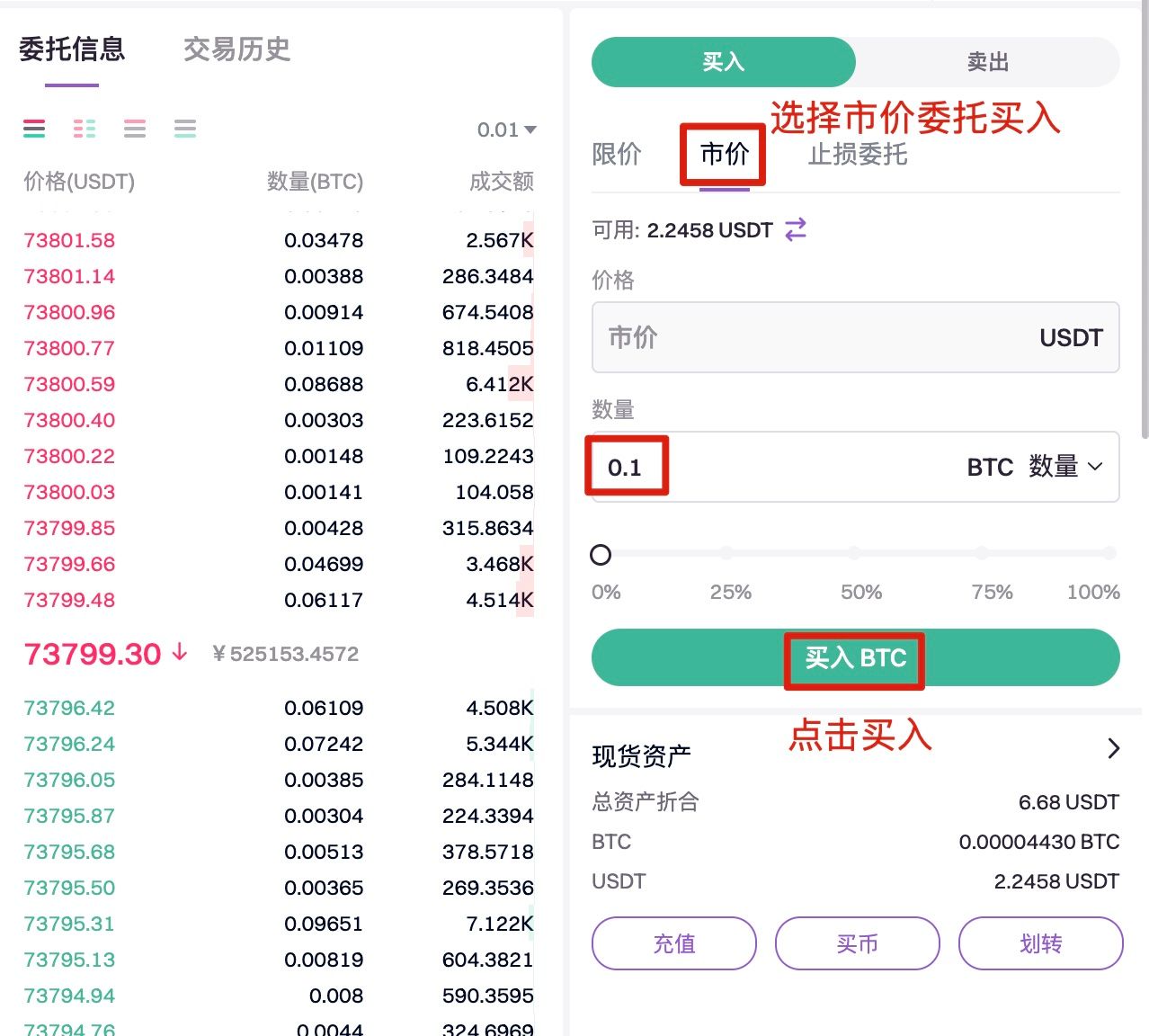The image size is (1149, 1036).
Task: Select the 限价 limit order tab
Action: 617,155
